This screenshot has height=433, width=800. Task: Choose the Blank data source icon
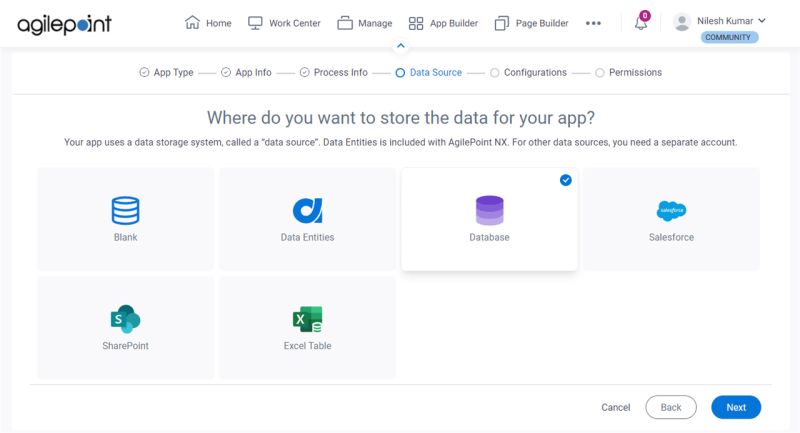126,210
